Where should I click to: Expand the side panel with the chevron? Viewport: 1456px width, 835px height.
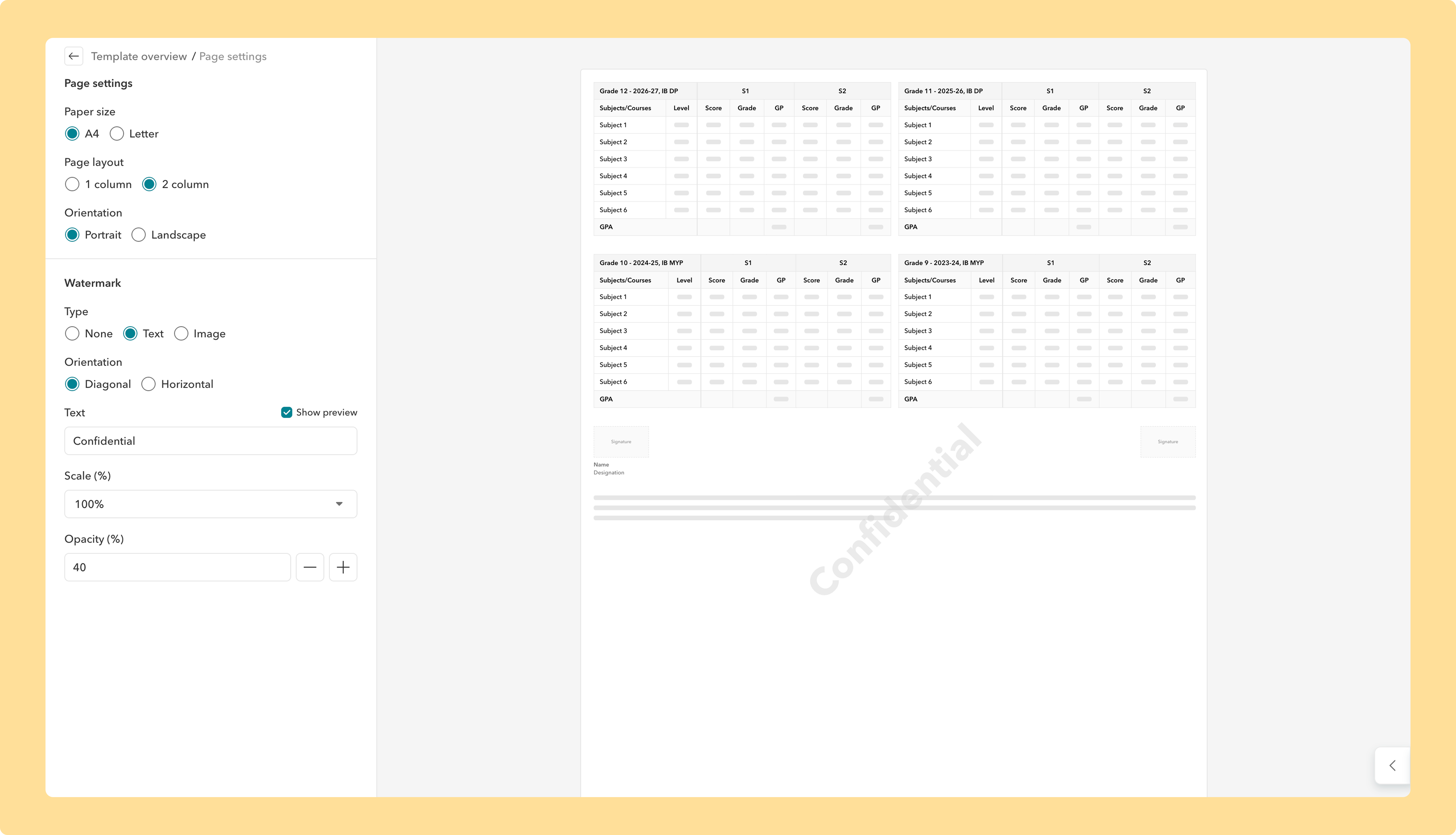pos(1392,765)
